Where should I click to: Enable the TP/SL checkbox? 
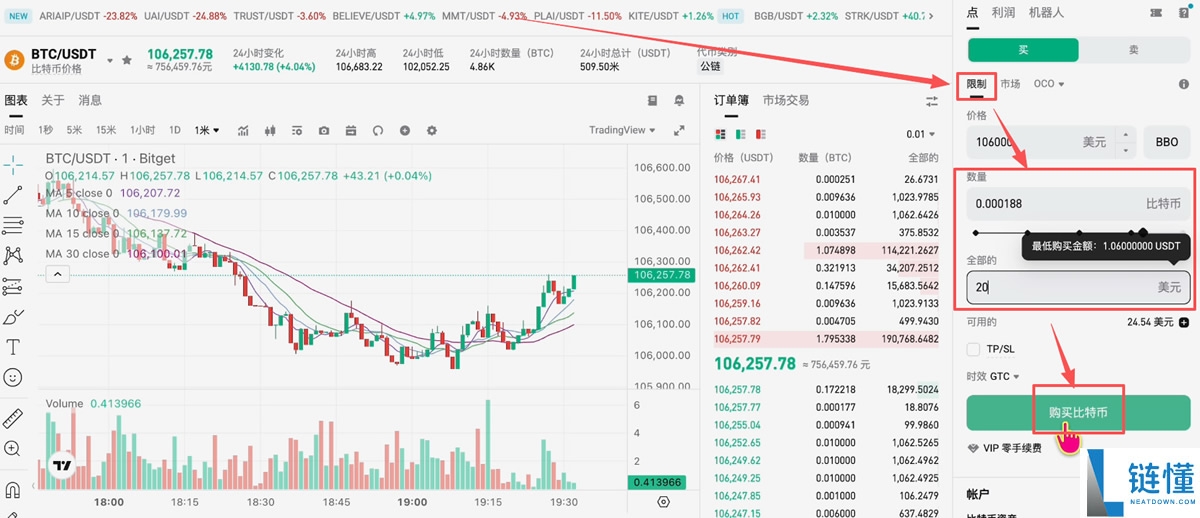pyautogui.click(x=974, y=349)
